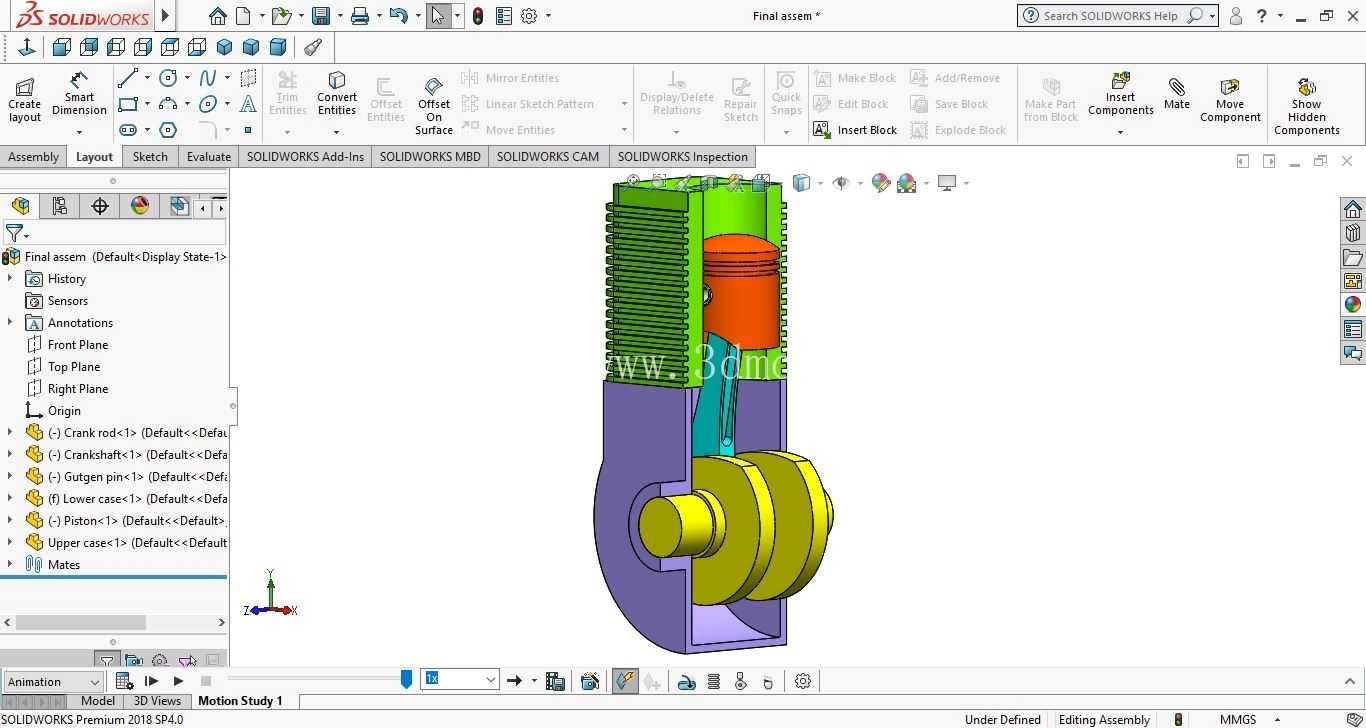Image resolution: width=1366 pixels, height=728 pixels.
Task: Select the Ellipse sketch tool
Action: click(x=208, y=104)
